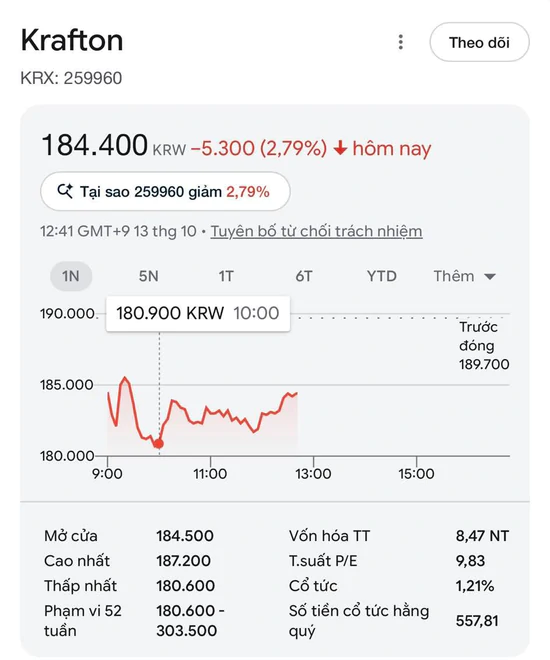Select the 1N time range tab
Screen dimensions: 550x660
pyautogui.click(x=71, y=276)
